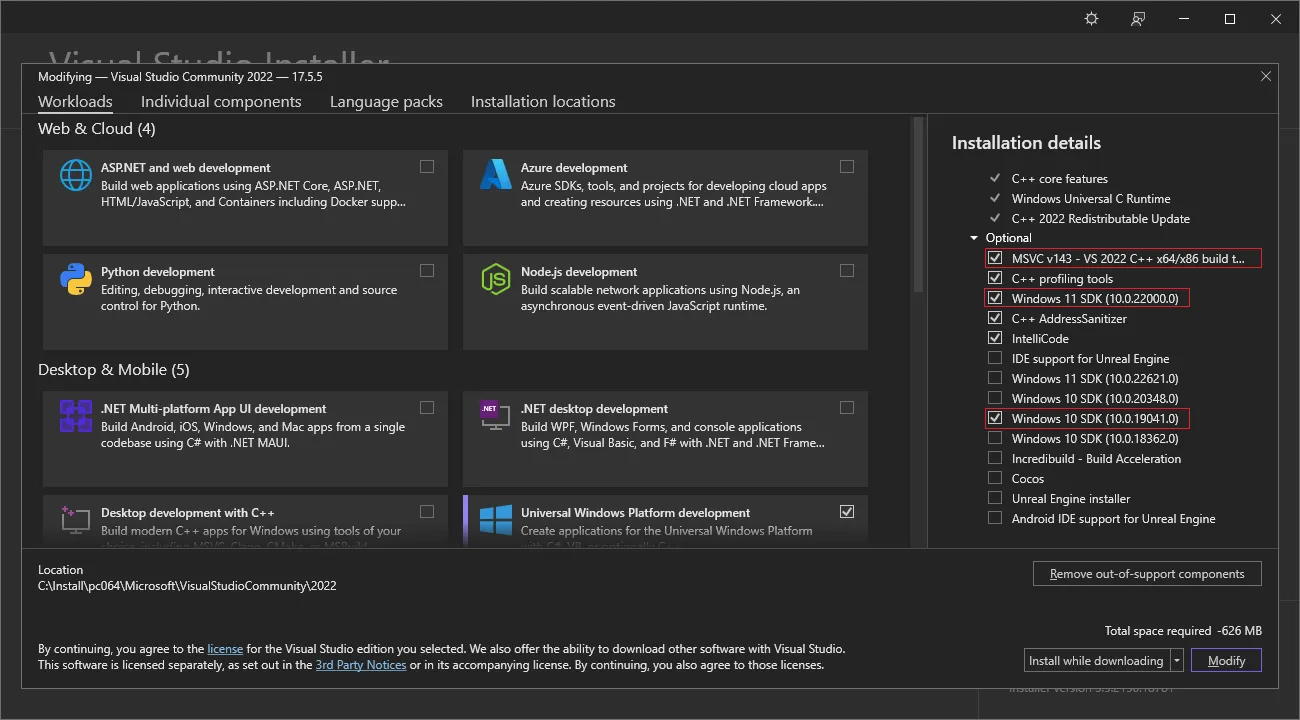
Task: Open the installer settings gear icon
Action: (1091, 19)
